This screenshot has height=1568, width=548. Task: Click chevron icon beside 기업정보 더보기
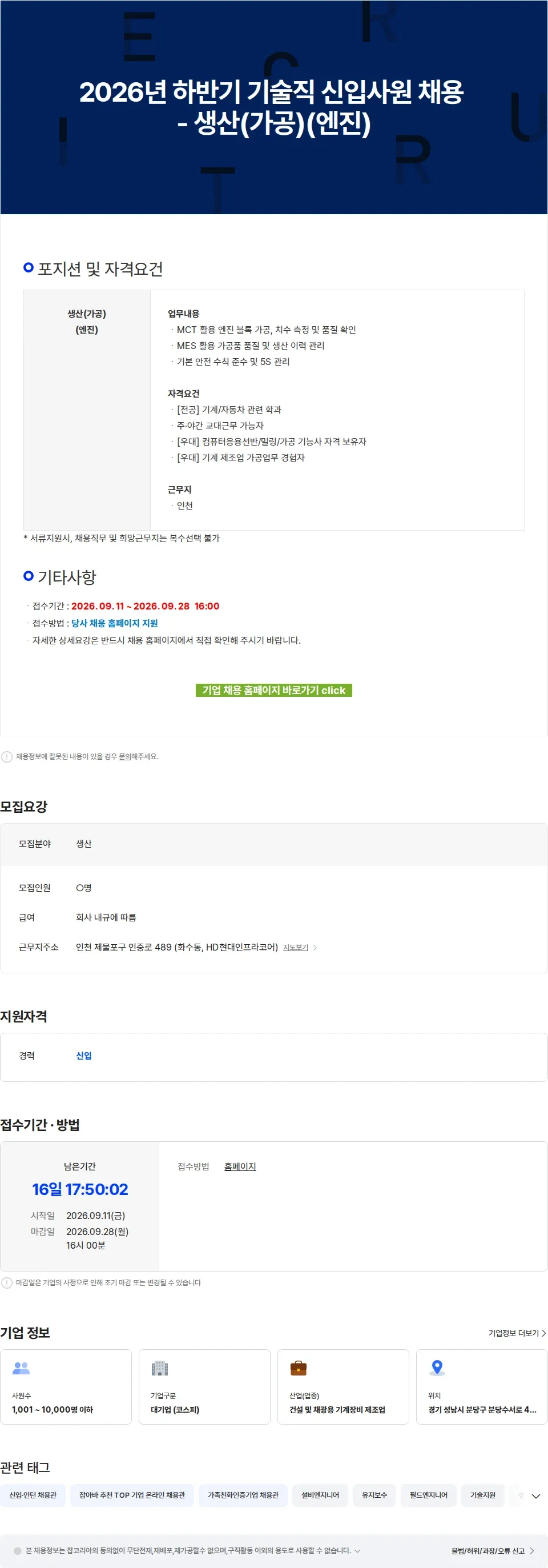tap(544, 1333)
